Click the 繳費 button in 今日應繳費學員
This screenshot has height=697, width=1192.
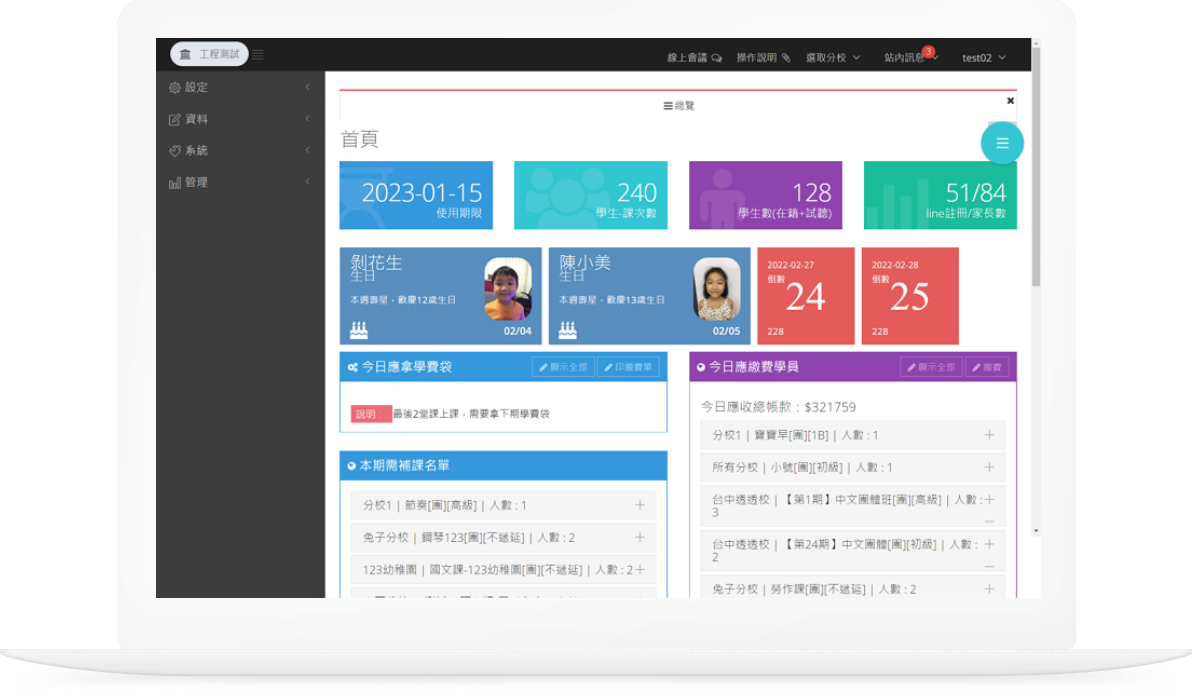(987, 367)
